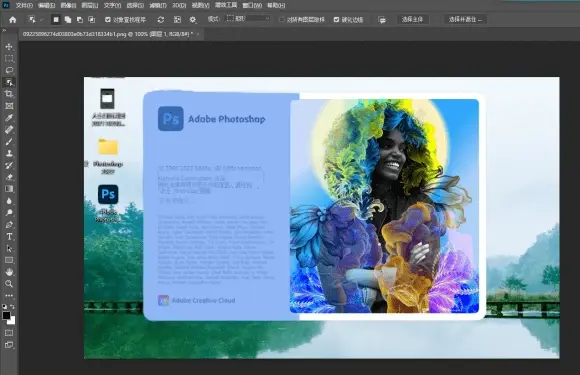Open the 模式 selection mode dropdown
The width and height of the screenshot is (580, 375).
click(x=248, y=18)
